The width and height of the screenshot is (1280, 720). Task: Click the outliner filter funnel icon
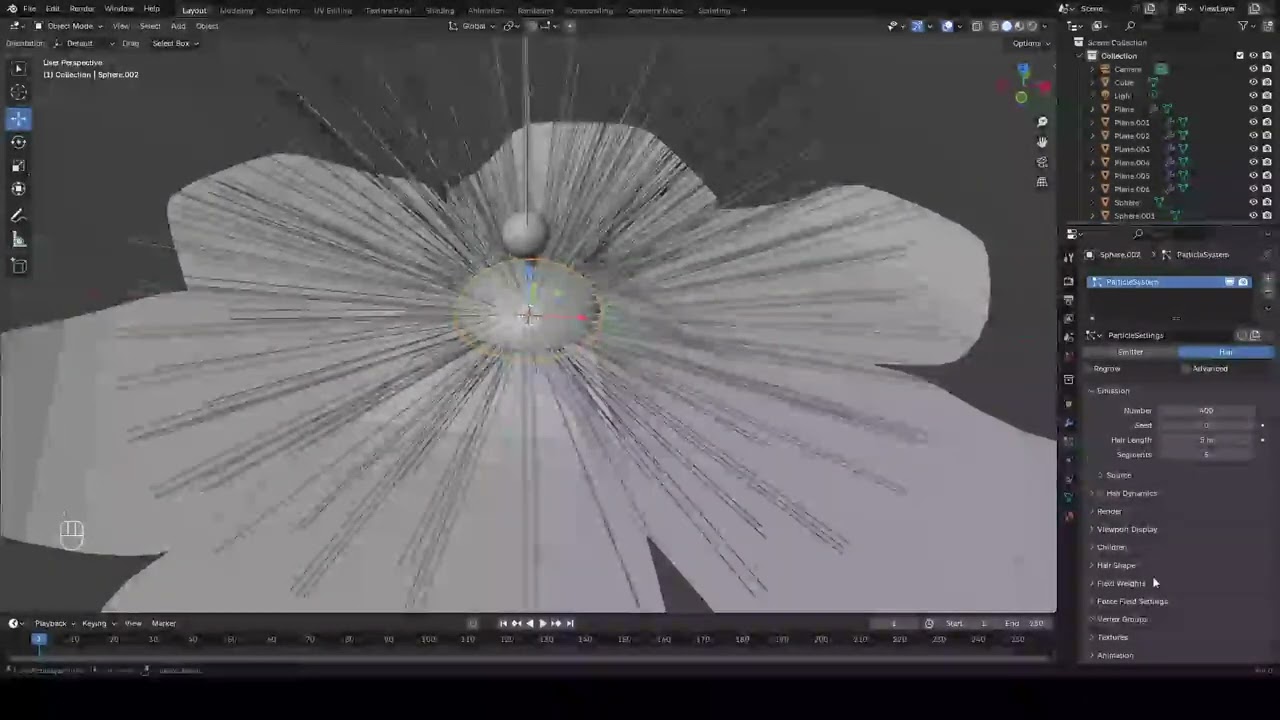tap(1244, 26)
